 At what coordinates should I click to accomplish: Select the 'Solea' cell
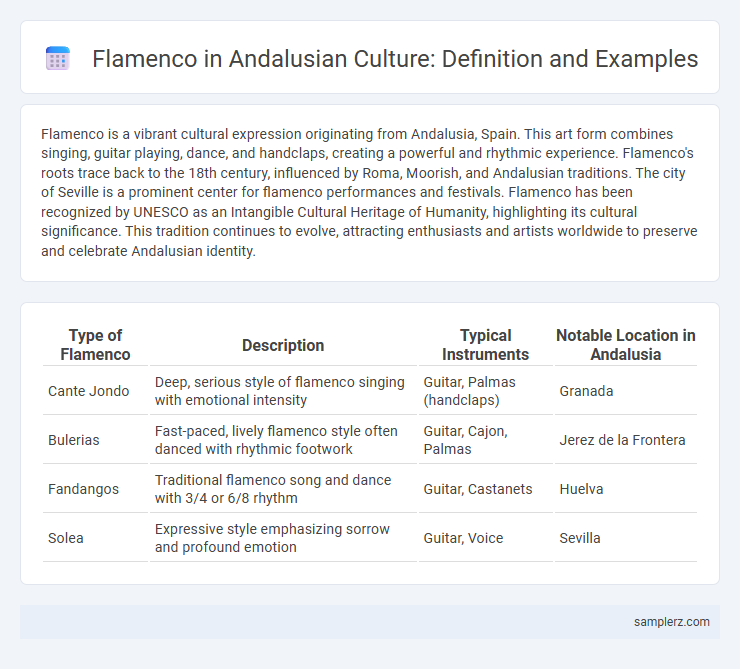pos(95,538)
